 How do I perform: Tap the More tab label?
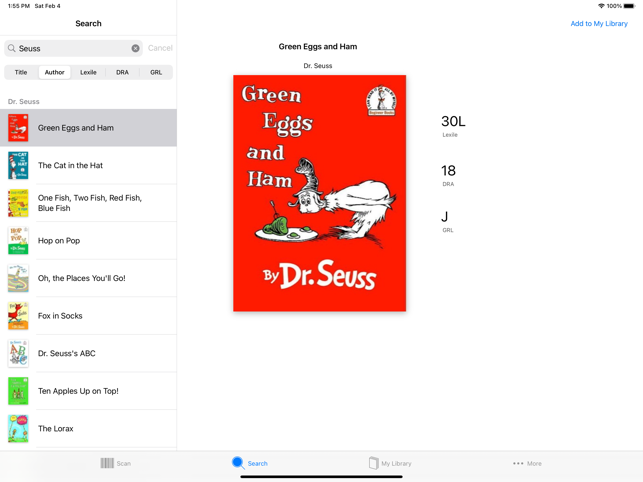point(534,464)
